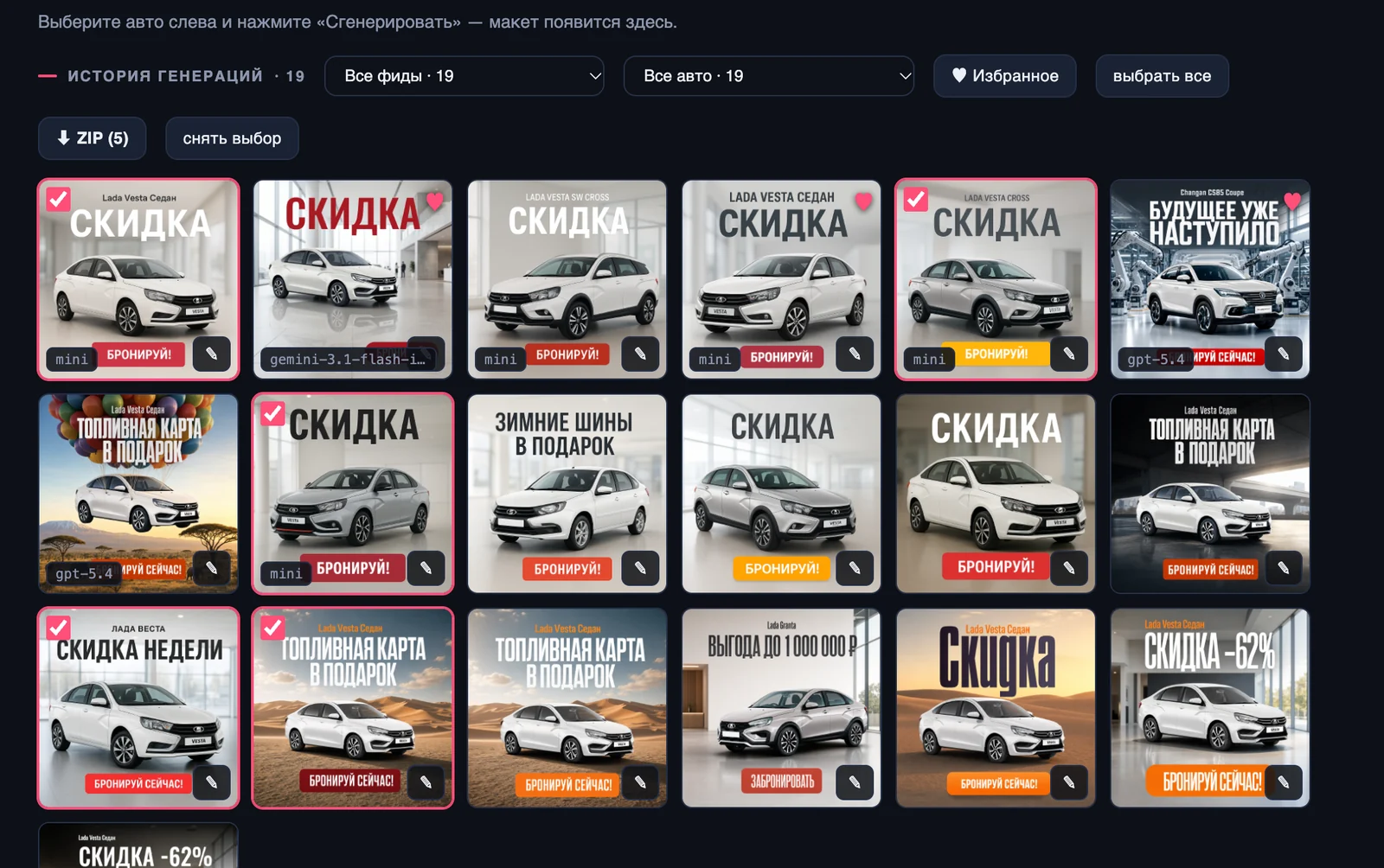Click the pencil edit icon on Changan CS85 Coupe card

coord(1284,354)
